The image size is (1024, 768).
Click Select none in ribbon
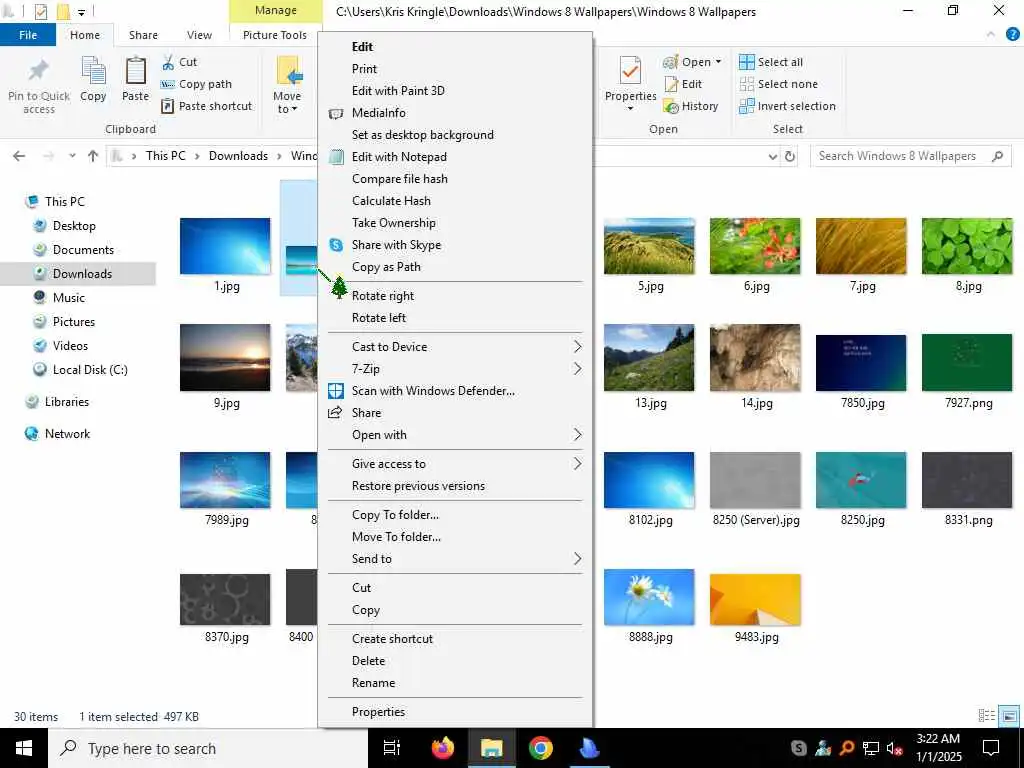pyautogui.click(x=778, y=84)
